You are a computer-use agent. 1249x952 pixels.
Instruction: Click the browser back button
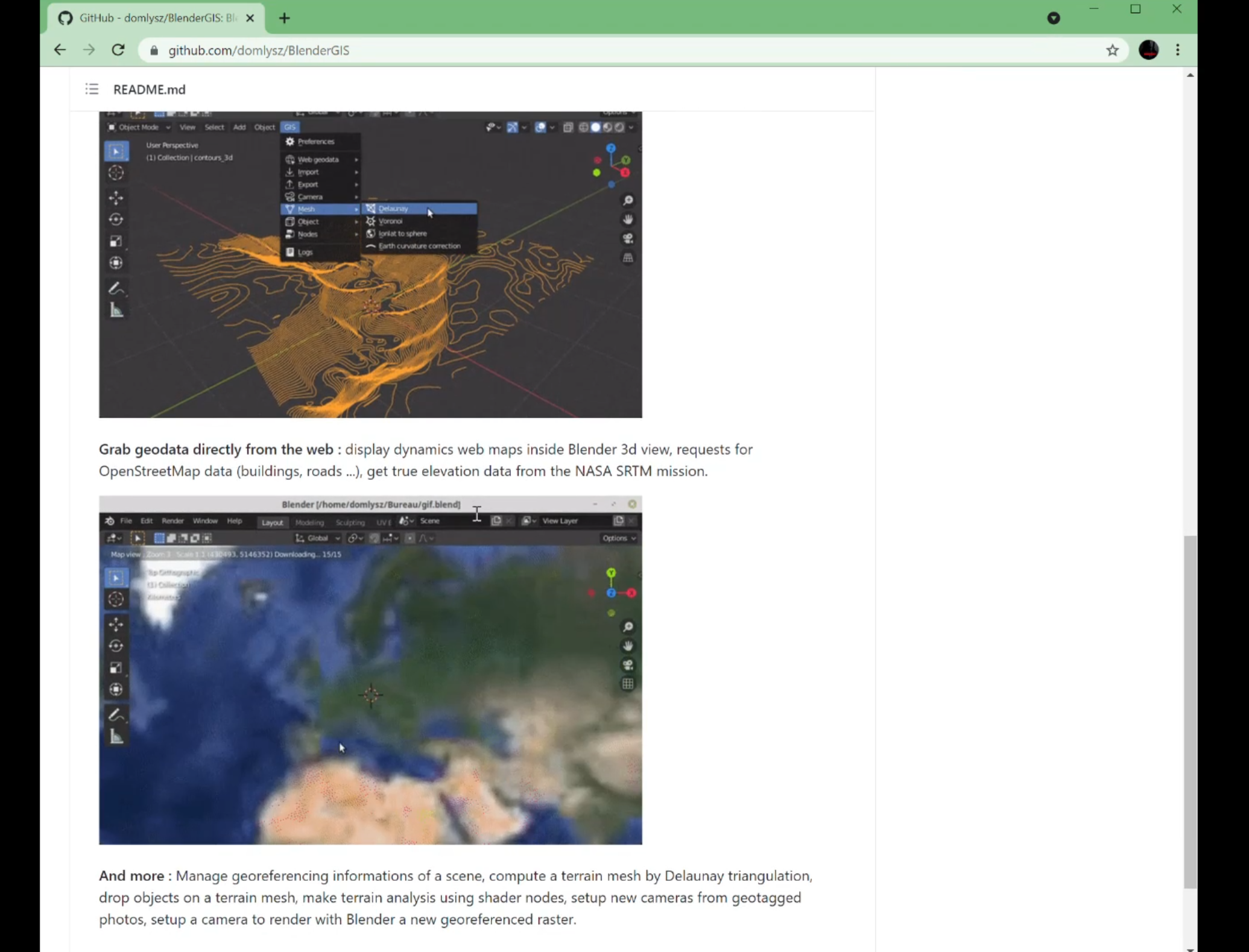(60, 50)
